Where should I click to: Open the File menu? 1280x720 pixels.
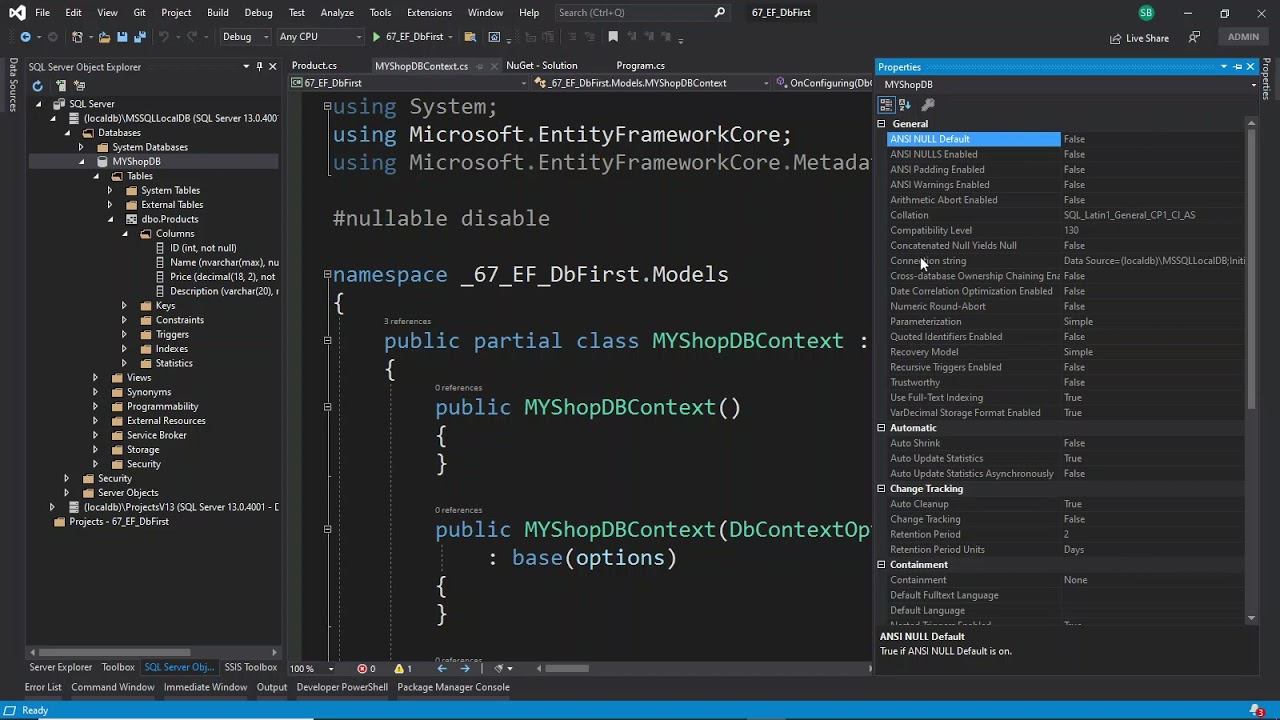[x=42, y=13]
